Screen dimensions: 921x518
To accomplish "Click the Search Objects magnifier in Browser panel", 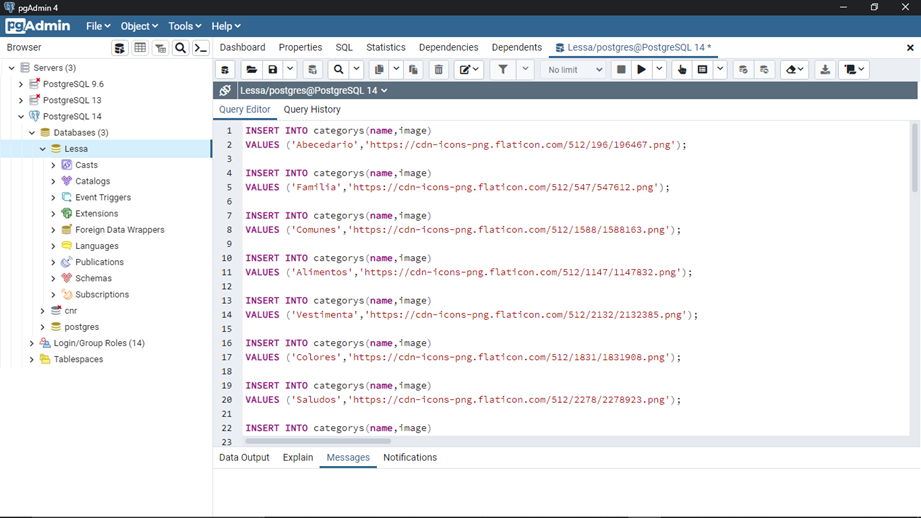I will [x=180, y=48].
